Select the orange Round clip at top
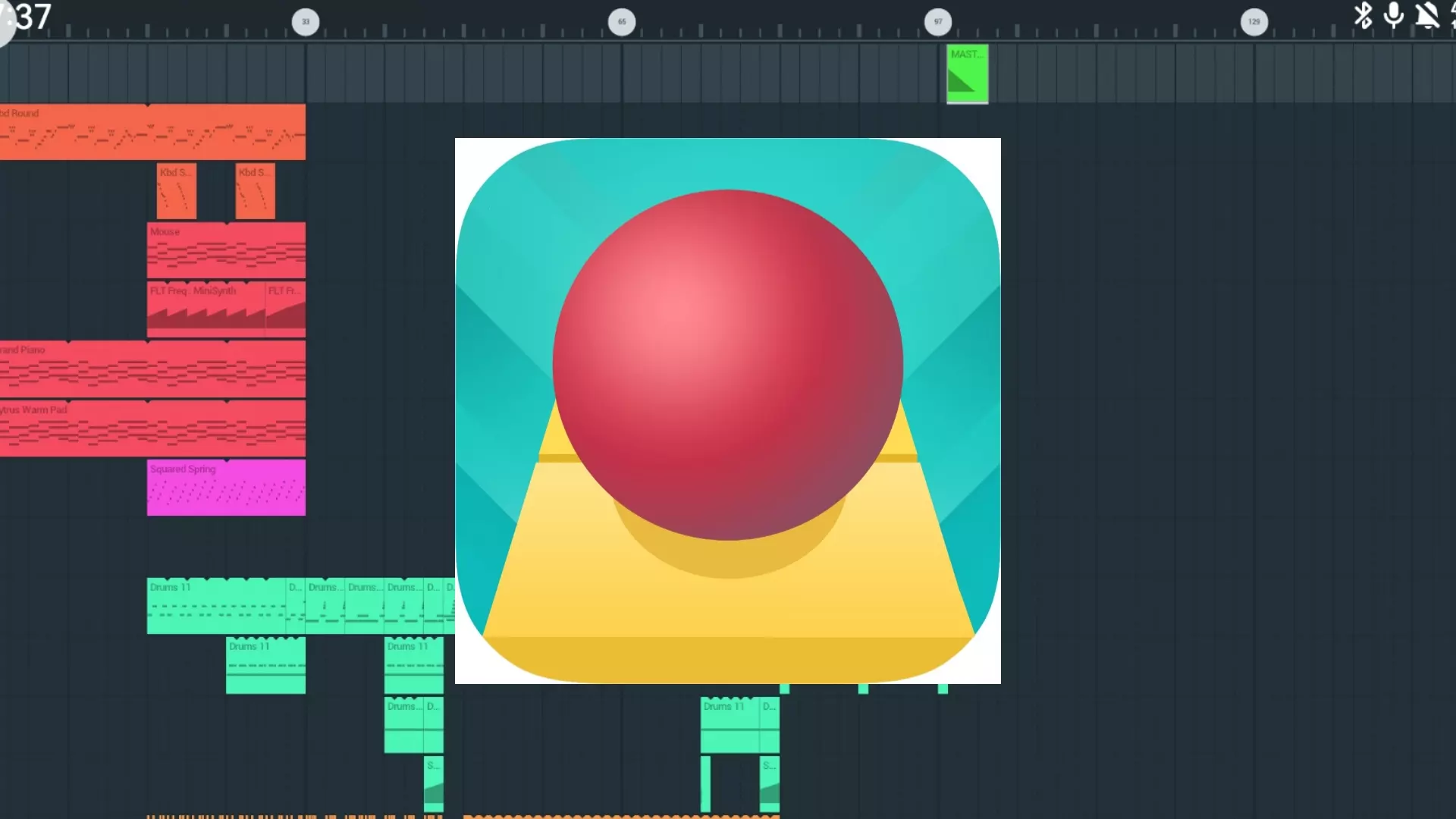1456x819 pixels. coord(152,132)
